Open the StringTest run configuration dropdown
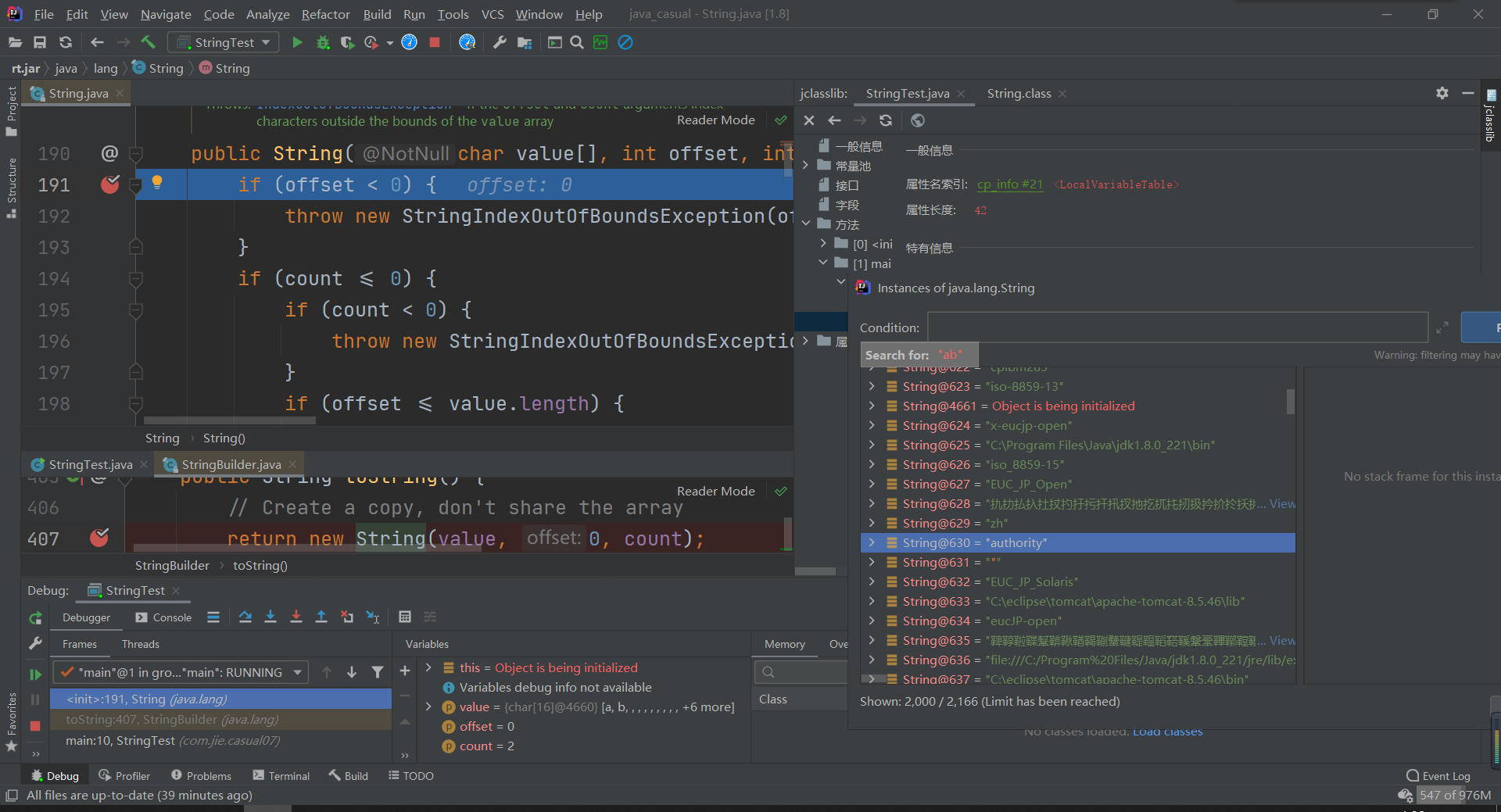Image resolution: width=1501 pixels, height=812 pixels. point(224,42)
